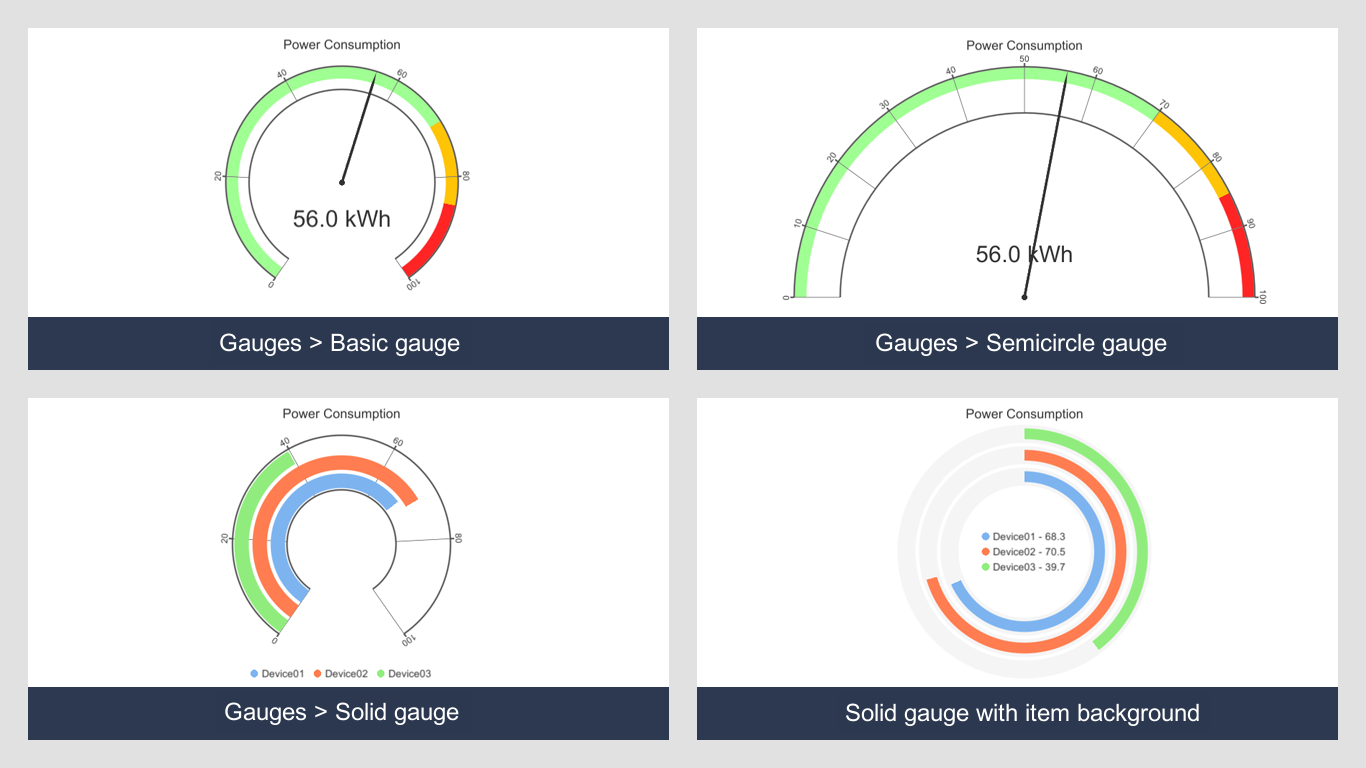Open the Gauges > Semicircle gauge caption

point(1021,343)
